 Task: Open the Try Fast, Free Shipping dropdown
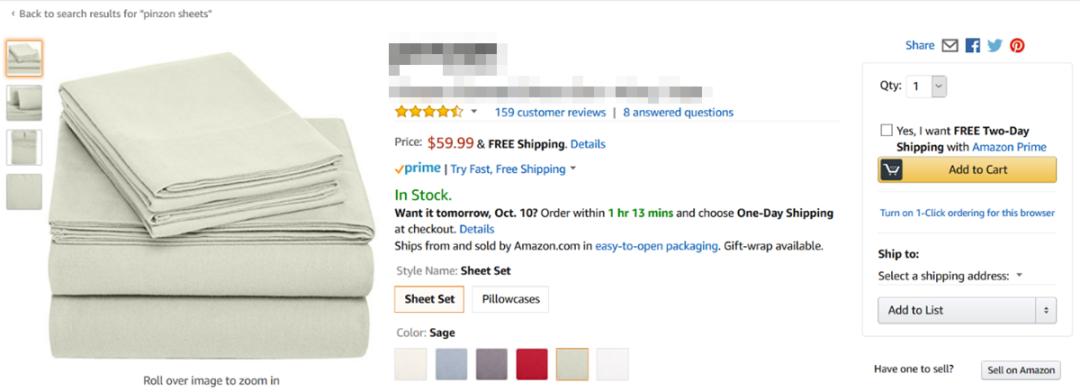513,169
